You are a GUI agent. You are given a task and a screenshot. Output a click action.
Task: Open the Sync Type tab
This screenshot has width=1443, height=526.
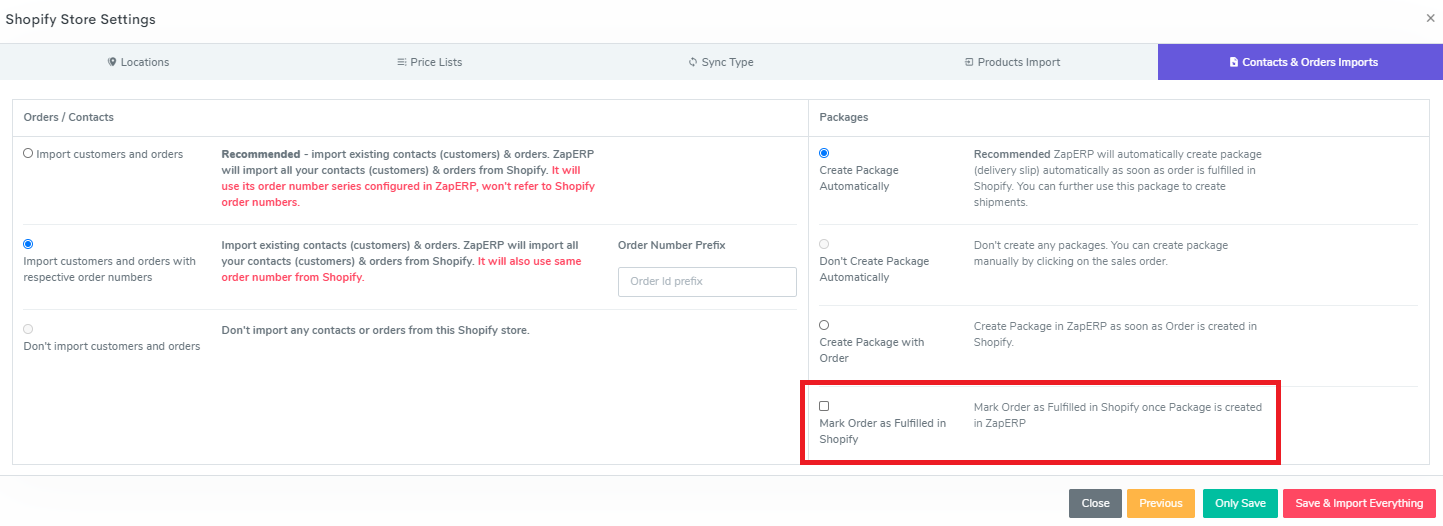click(720, 62)
